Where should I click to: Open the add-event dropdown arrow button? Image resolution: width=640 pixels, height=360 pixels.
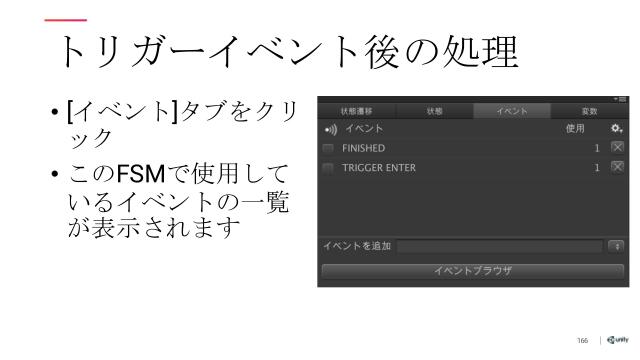(x=616, y=246)
